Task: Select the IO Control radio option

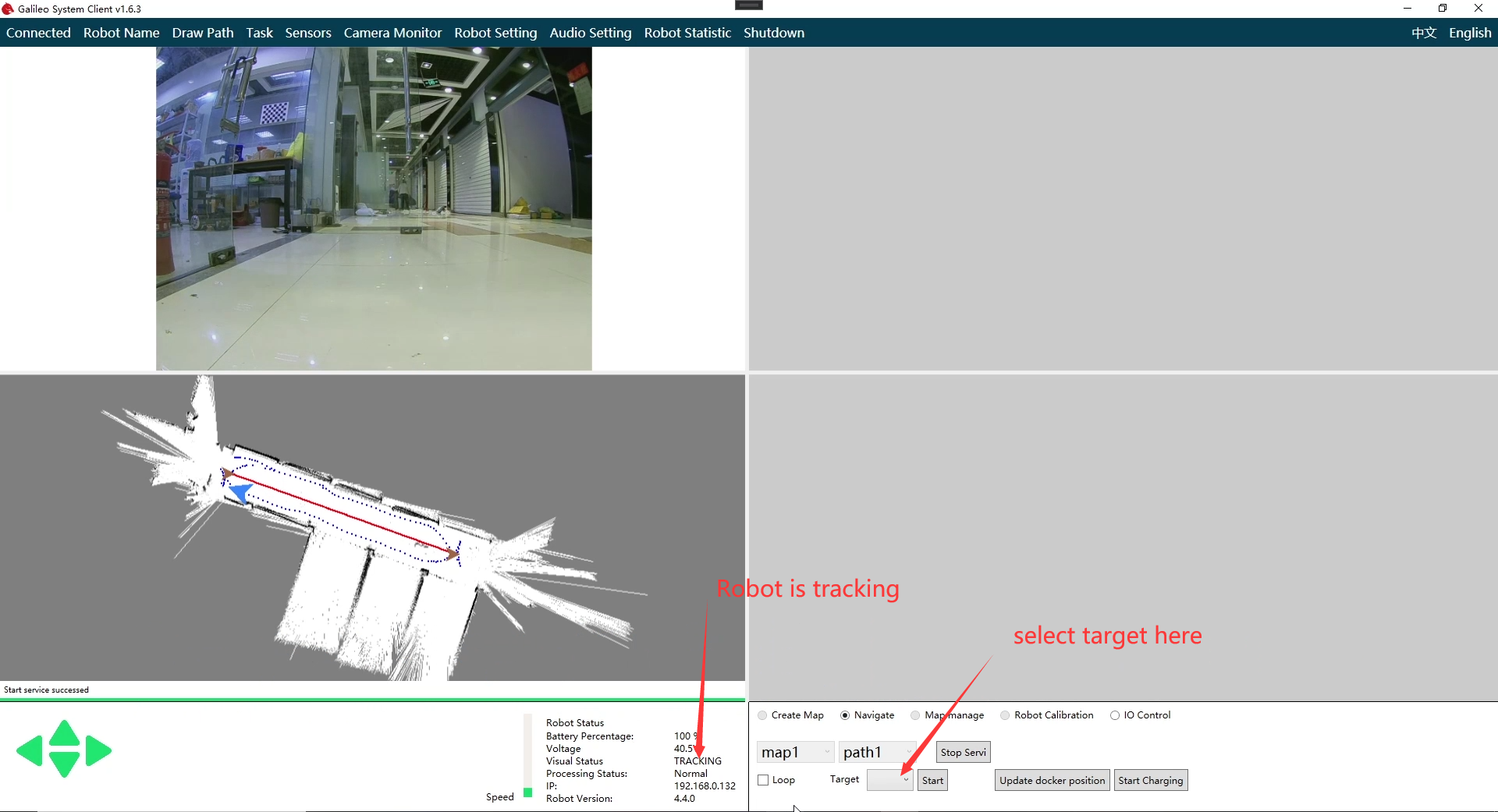Action: [1115, 715]
